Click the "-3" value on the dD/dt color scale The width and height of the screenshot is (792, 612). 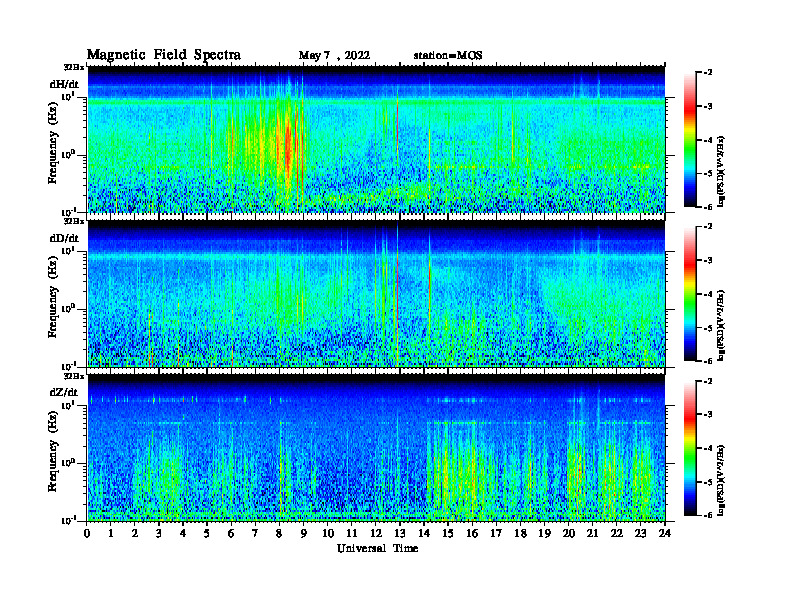click(x=708, y=261)
